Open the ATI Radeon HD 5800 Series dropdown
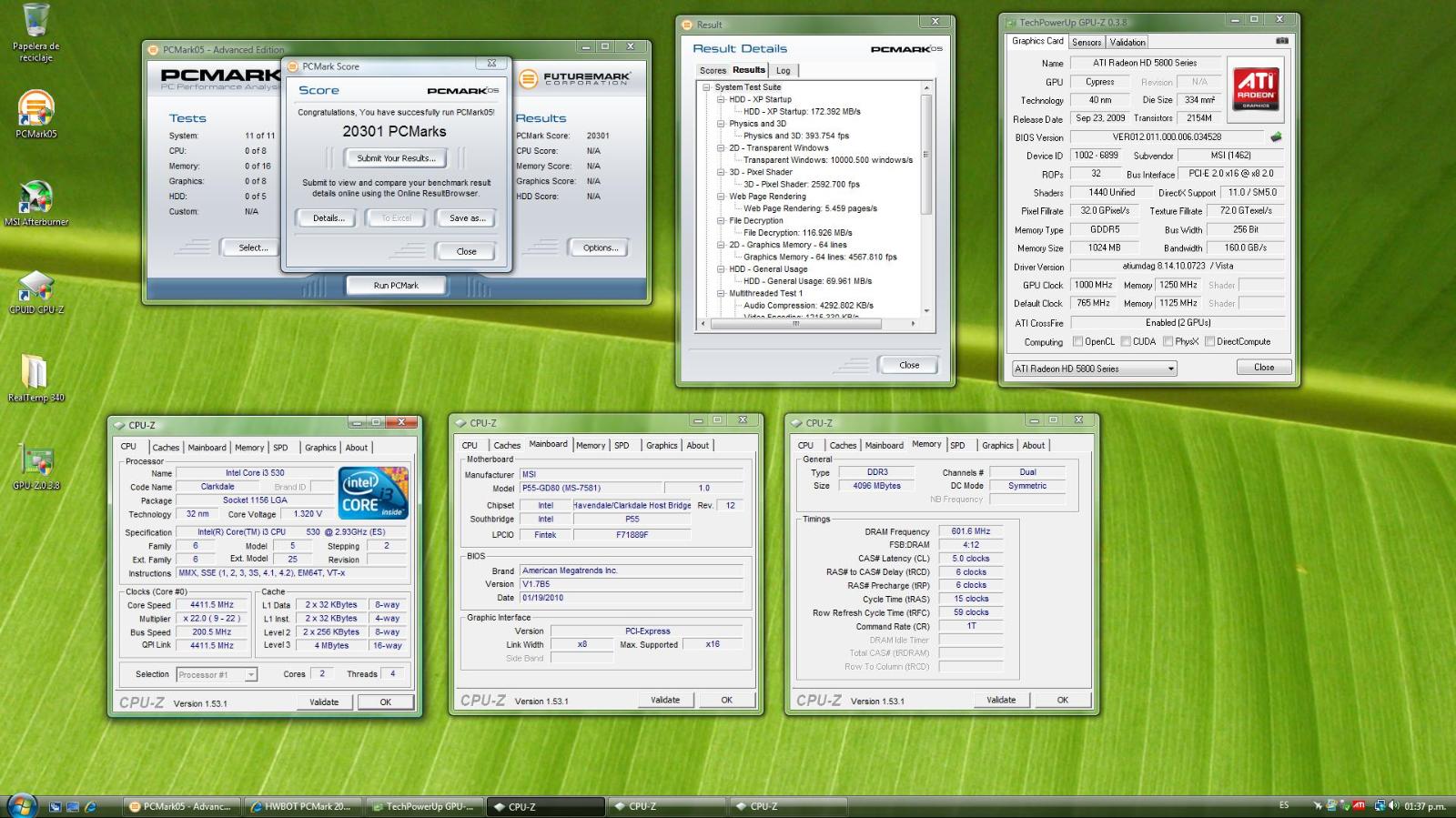Viewport: 1456px width, 818px height. tap(1095, 369)
